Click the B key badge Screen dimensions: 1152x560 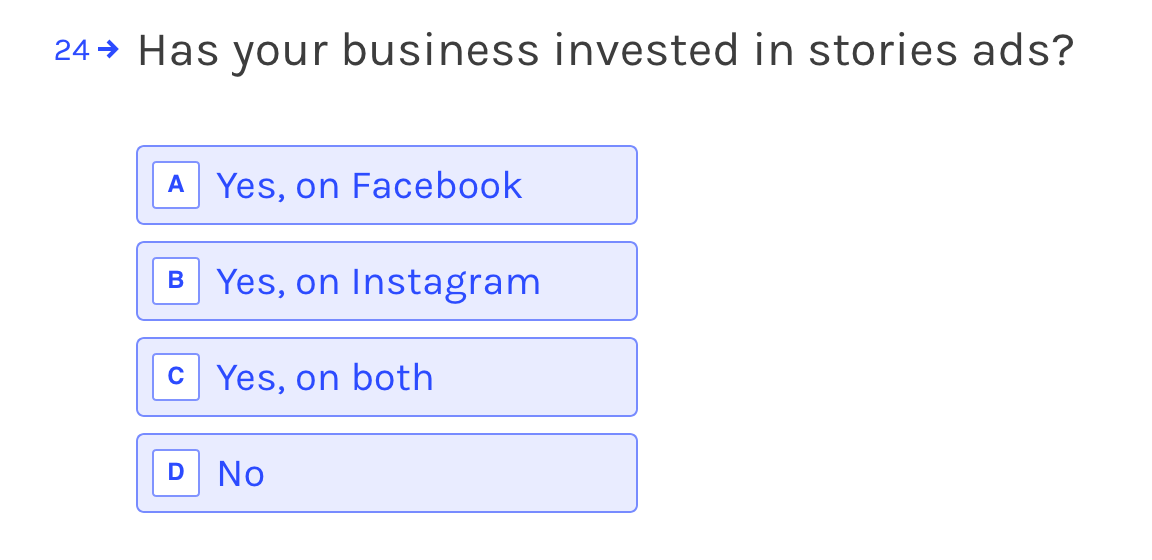pyautogui.click(x=176, y=281)
